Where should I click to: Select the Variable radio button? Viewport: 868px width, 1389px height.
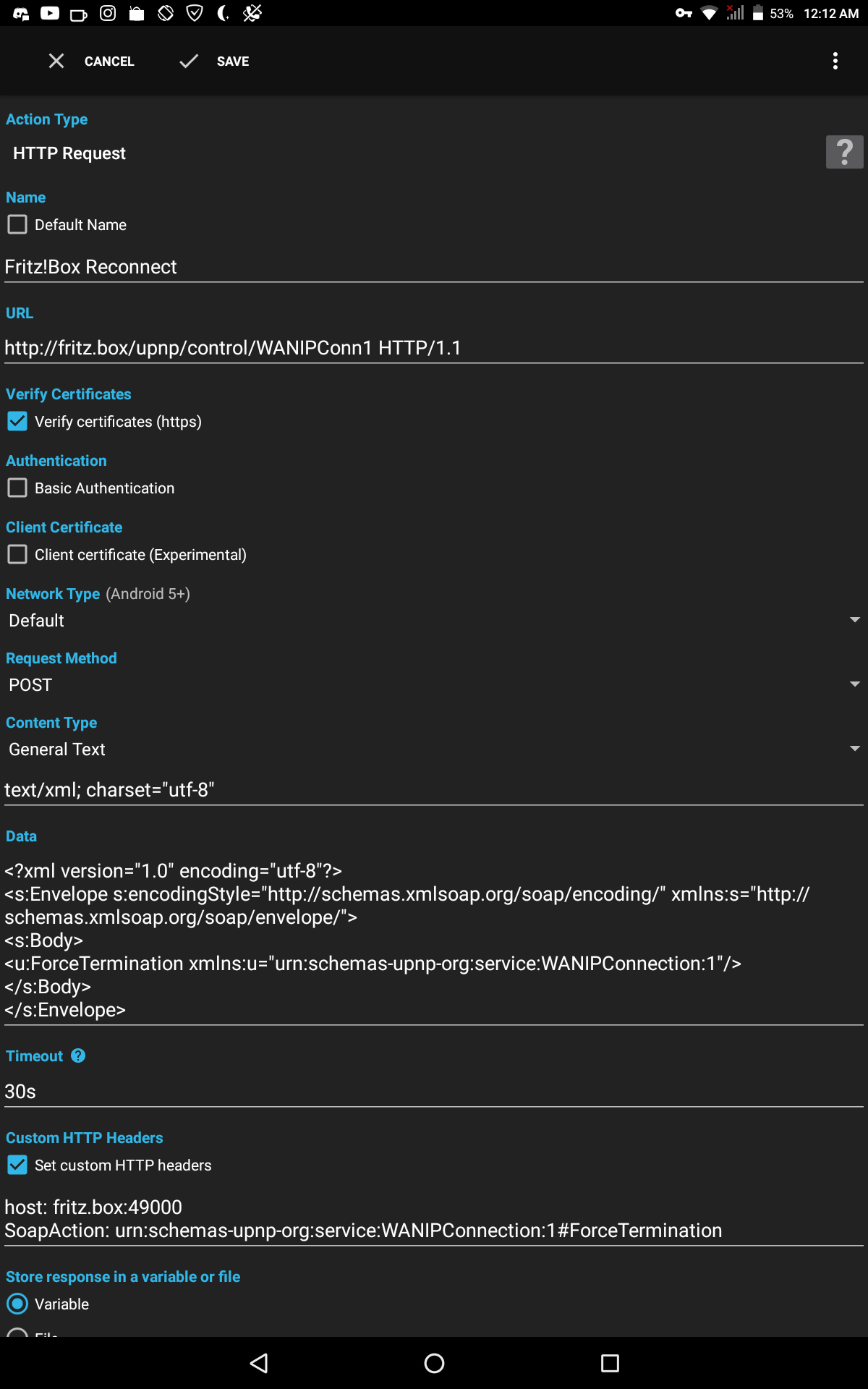pyautogui.click(x=17, y=1304)
